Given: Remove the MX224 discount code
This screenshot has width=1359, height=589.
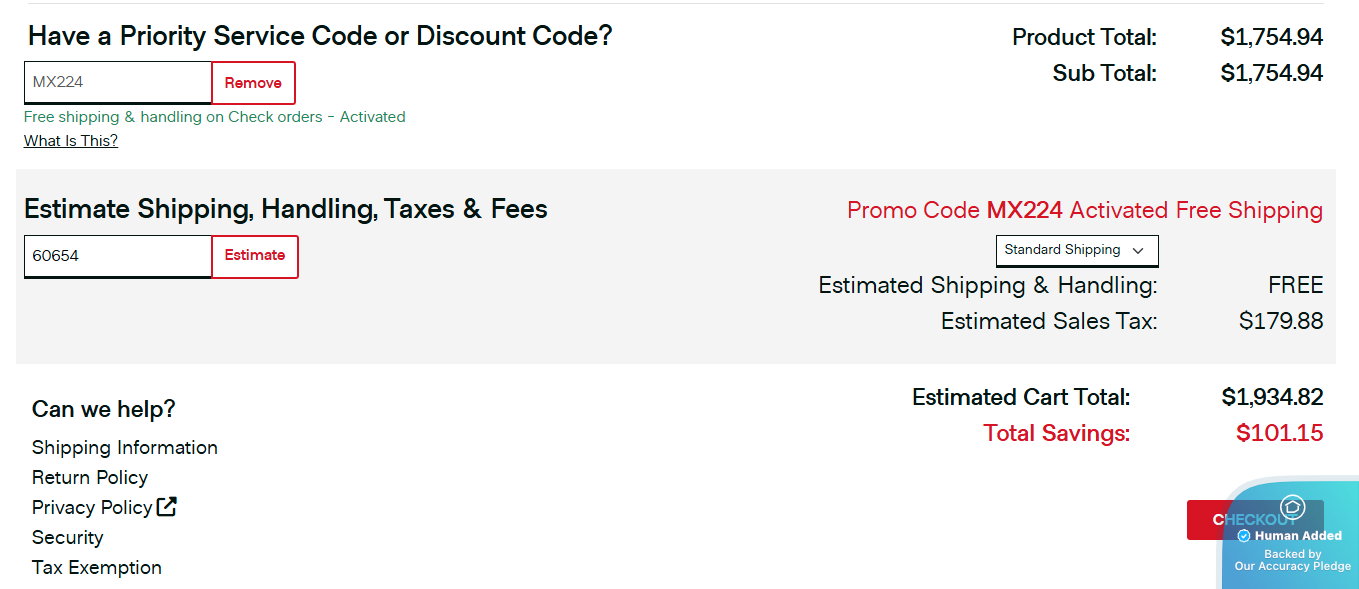Looking at the screenshot, I should click(253, 83).
